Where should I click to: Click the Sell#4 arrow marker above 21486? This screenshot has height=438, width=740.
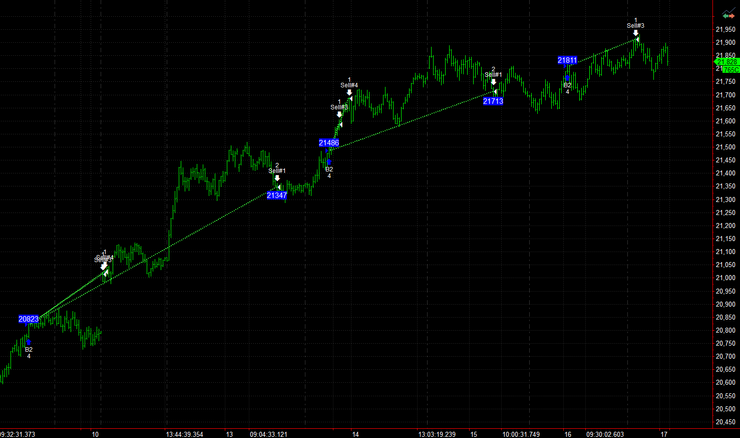(x=349, y=93)
